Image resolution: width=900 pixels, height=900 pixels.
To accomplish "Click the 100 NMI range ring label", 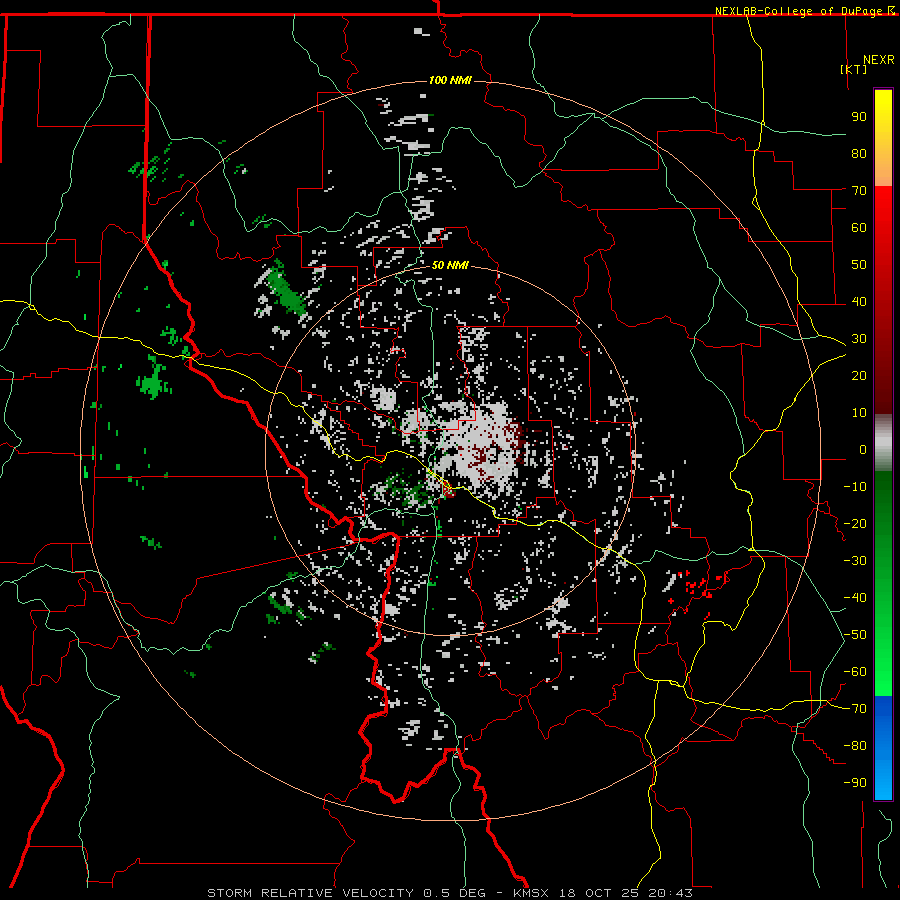I will tap(451, 80).
